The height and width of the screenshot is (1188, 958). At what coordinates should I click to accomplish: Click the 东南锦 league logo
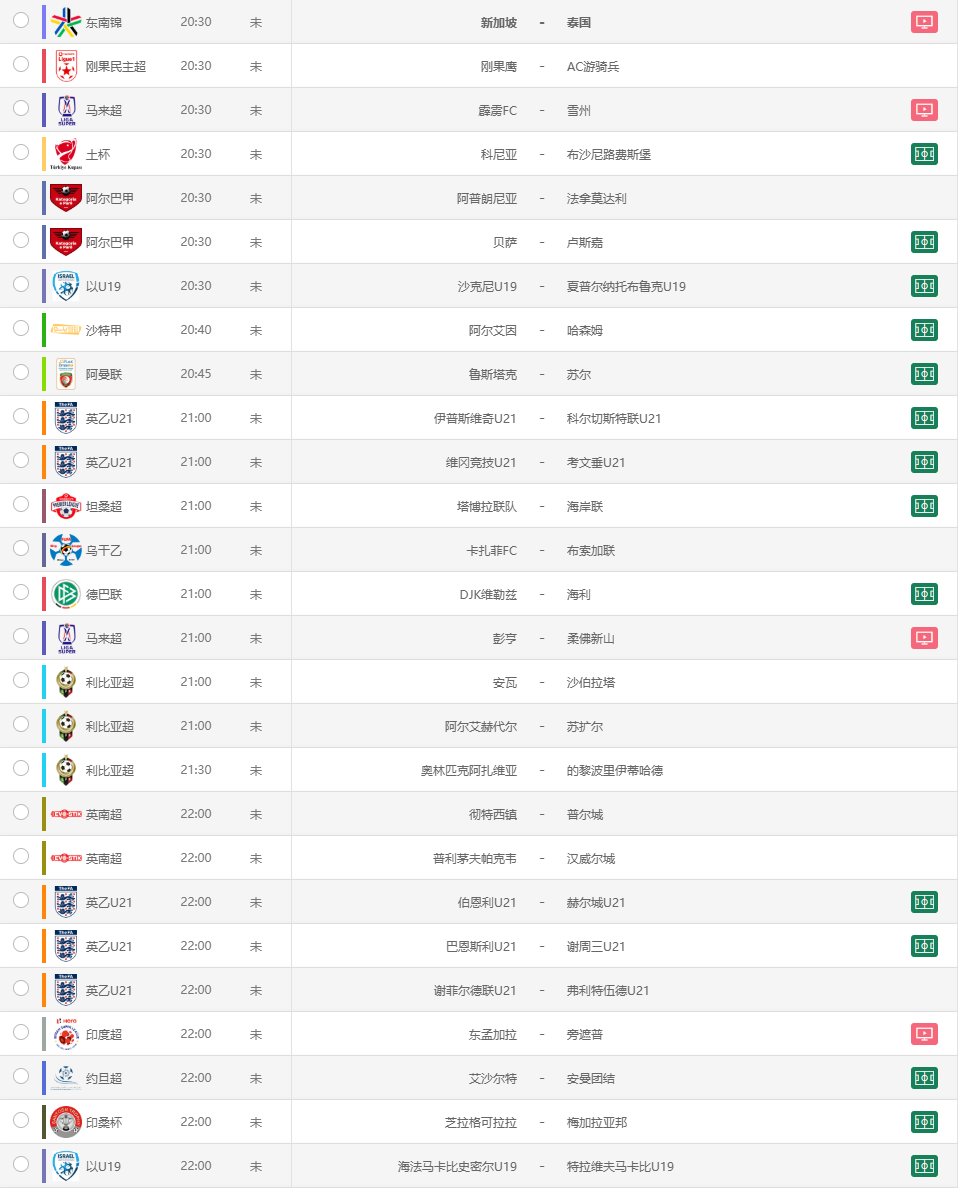66,22
